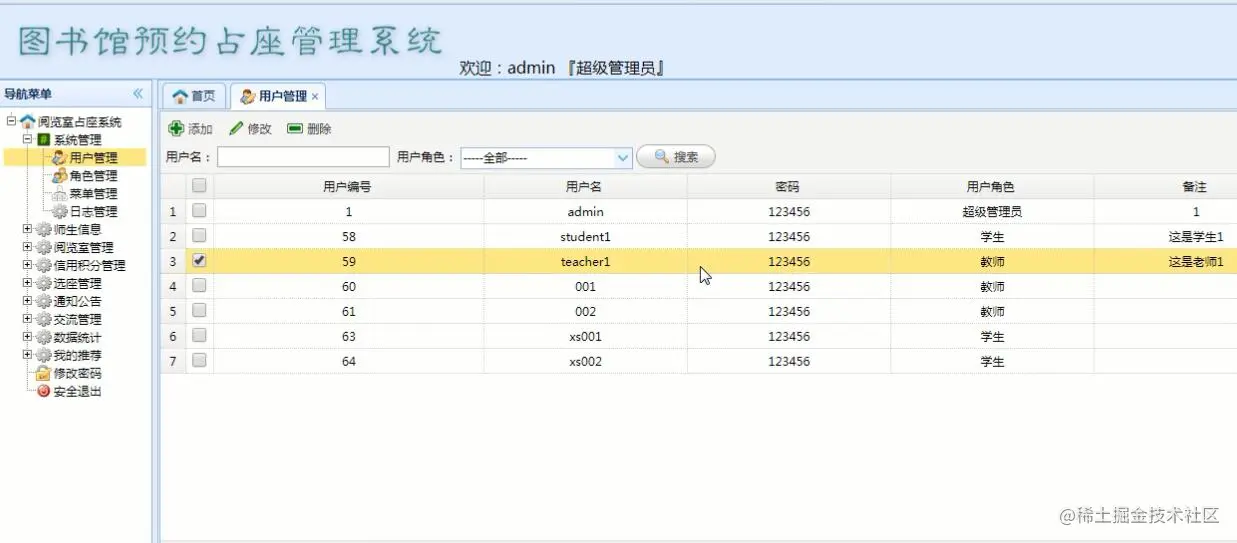Click the 'xs002' username cell
The image size is (1237, 543).
pos(585,361)
